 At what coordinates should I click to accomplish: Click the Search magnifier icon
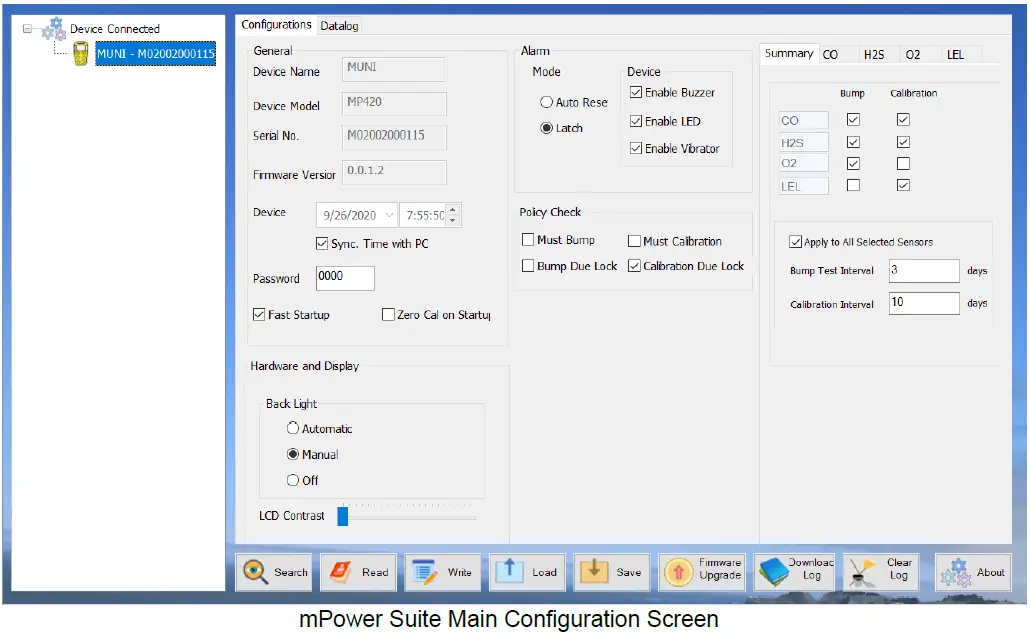tap(255, 572)
